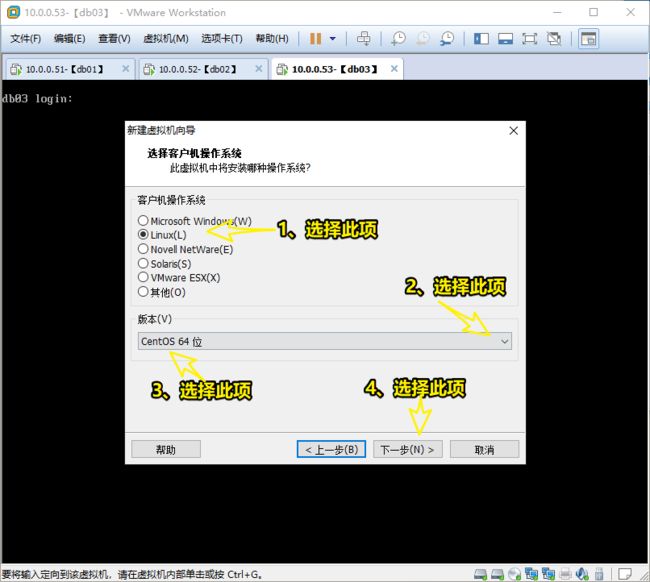Click the 帮助 button in wizard
The width and height of the screenshot is (650, 582).
coord(166,449)
